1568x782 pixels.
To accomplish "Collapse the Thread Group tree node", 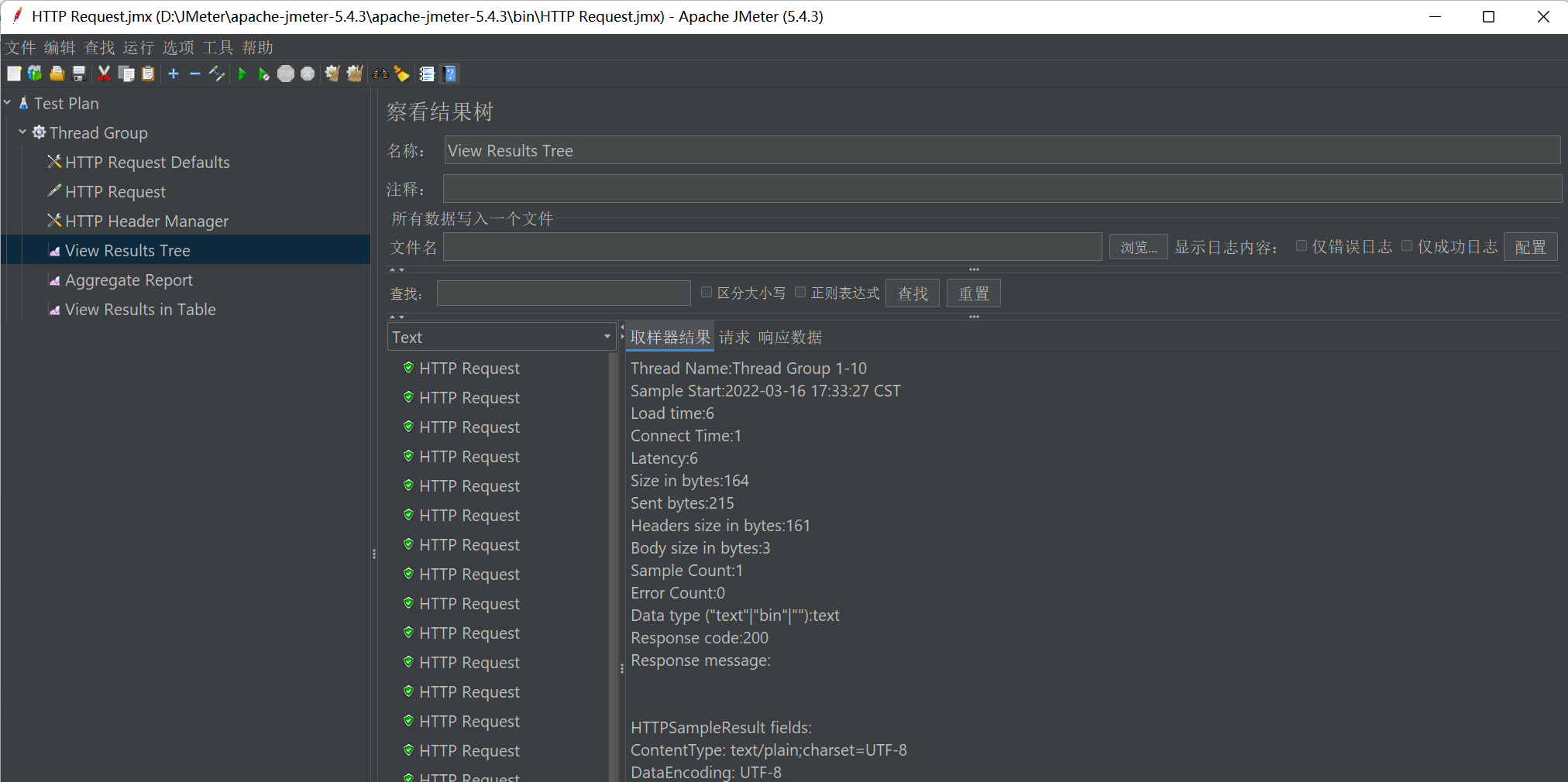I will click(x=22, y=132).
